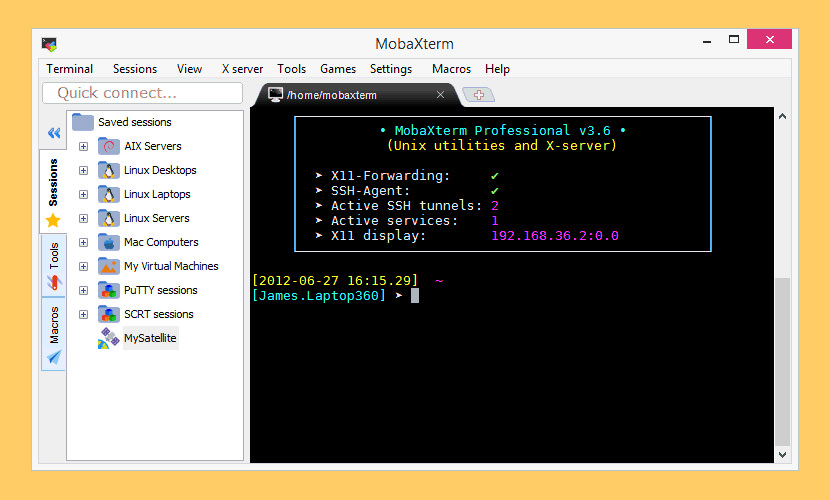The image size is (830, 500).
Task: Select the Linux Servers label
Action: (x=157, y=218)
